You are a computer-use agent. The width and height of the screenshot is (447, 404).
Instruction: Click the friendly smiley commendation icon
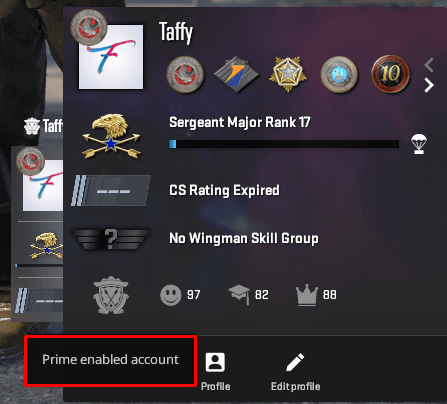click(x=171, y=295)
